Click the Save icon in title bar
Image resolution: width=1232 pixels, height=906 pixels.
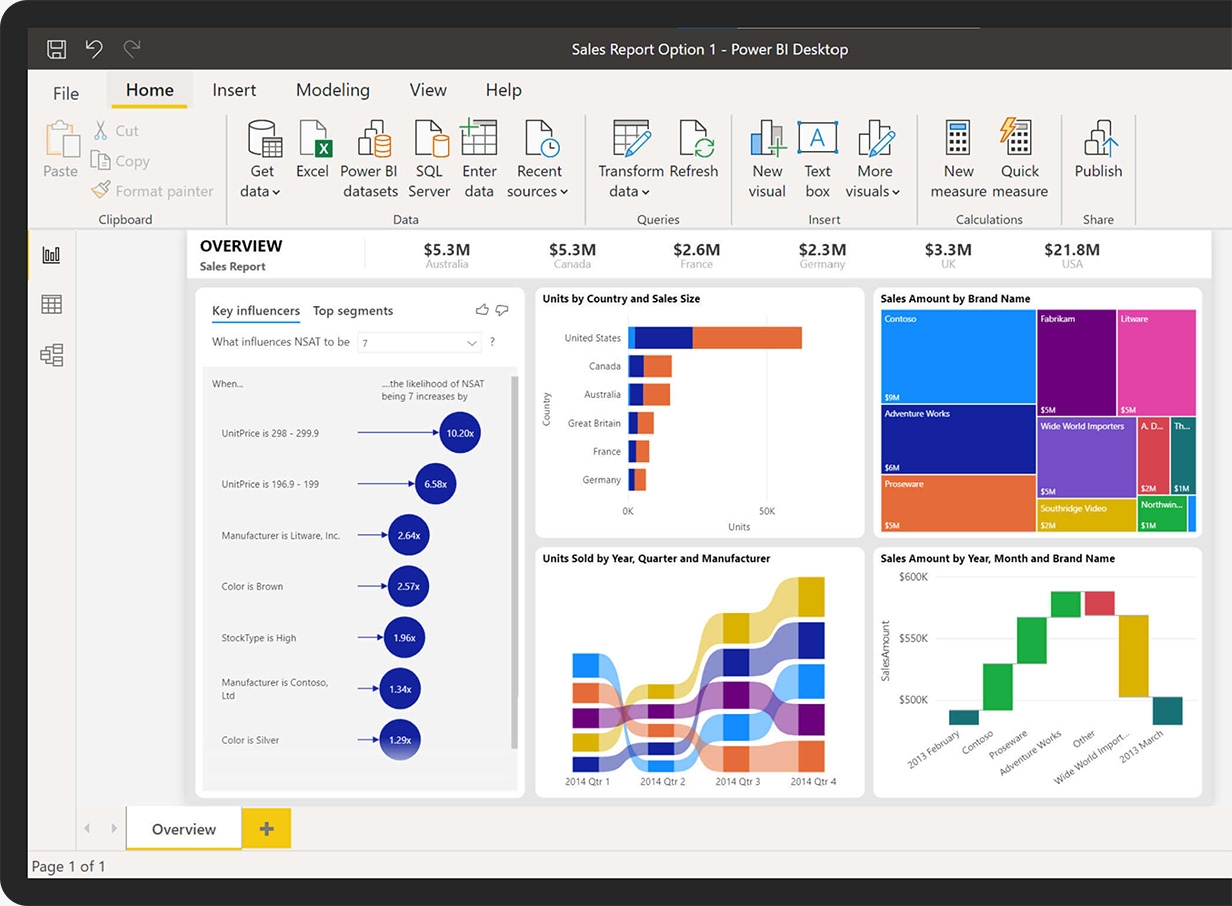57,49
